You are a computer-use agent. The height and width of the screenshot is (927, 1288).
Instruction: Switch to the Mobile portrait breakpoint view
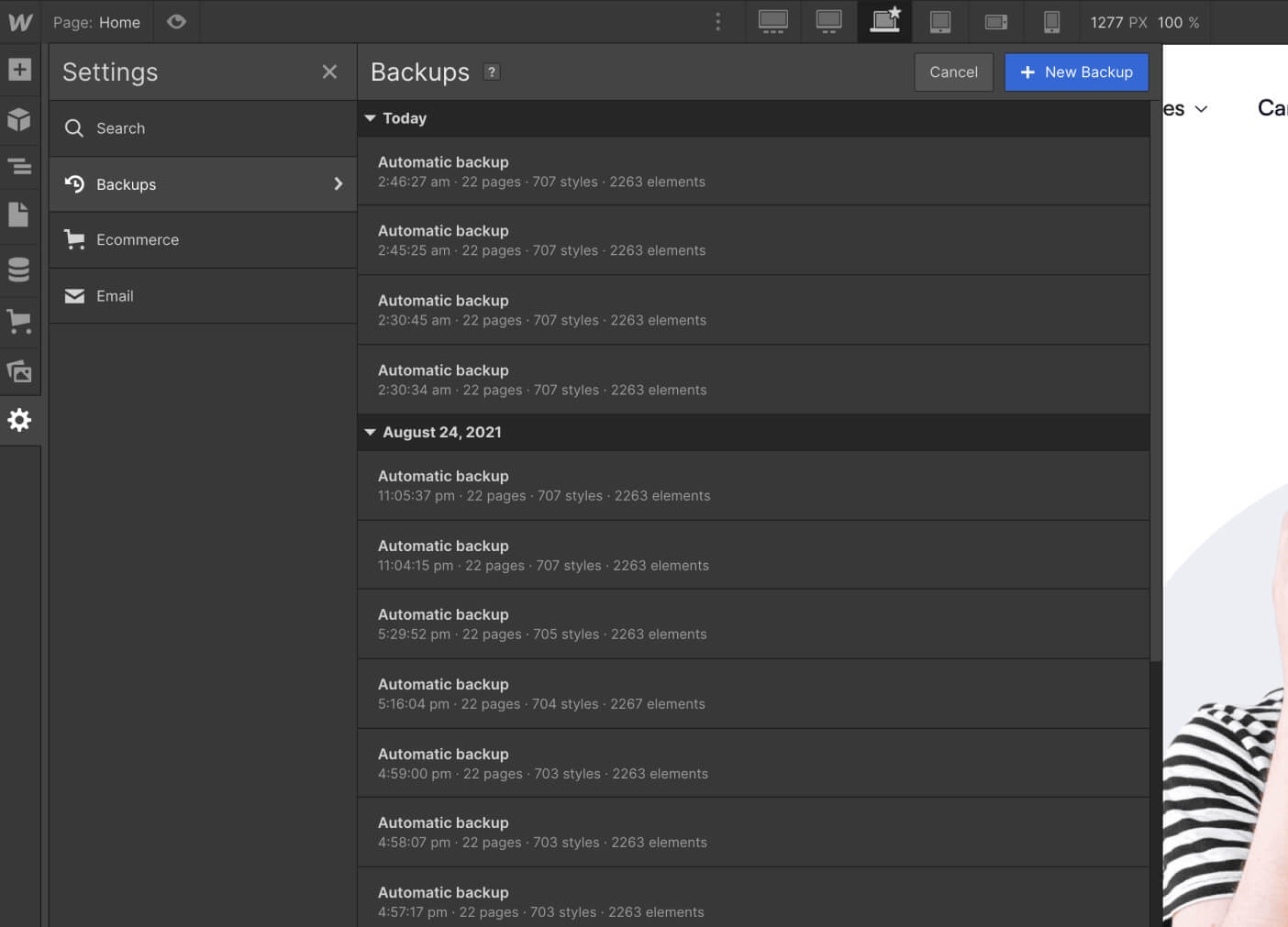point(1051,22)
